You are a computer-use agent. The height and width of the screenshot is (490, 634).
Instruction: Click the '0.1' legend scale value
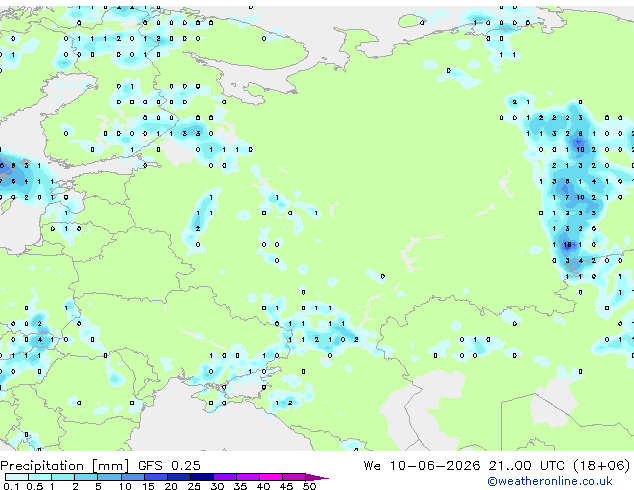coord(11,486)
